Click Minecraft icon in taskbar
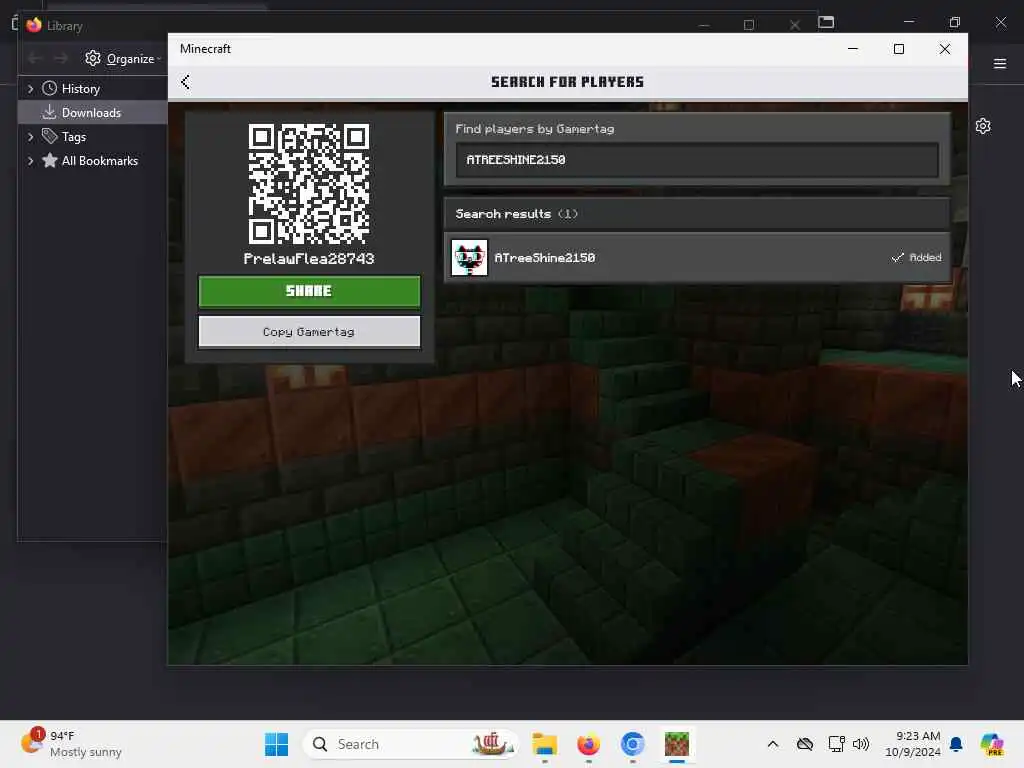1024x768 pixels. pyautogui.click(x=677, y=744)
